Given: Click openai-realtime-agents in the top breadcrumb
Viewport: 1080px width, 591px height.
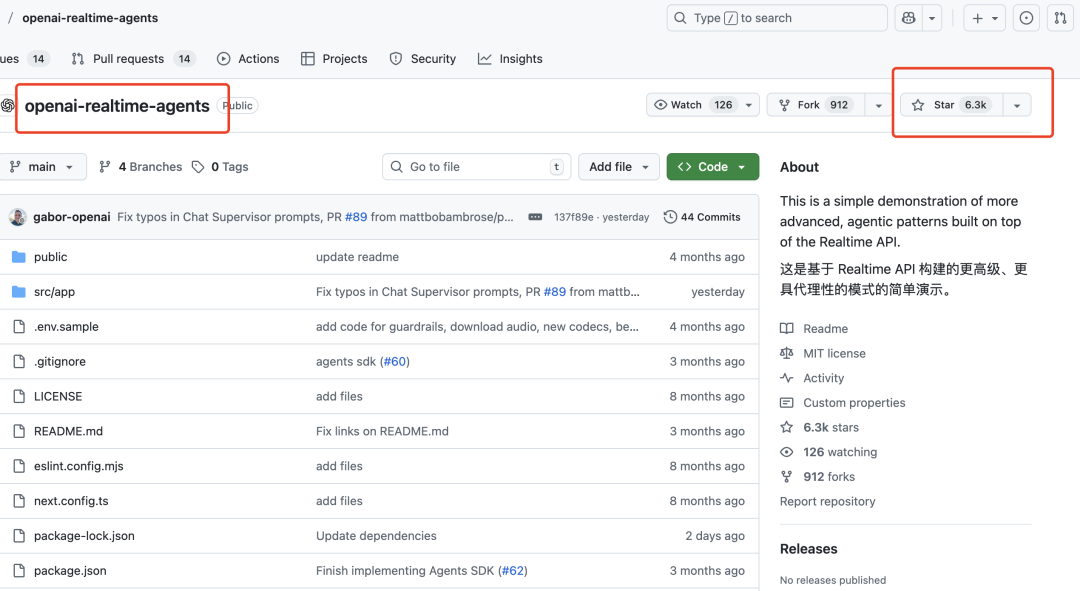Looking at the screenshot, I should 90,18.
